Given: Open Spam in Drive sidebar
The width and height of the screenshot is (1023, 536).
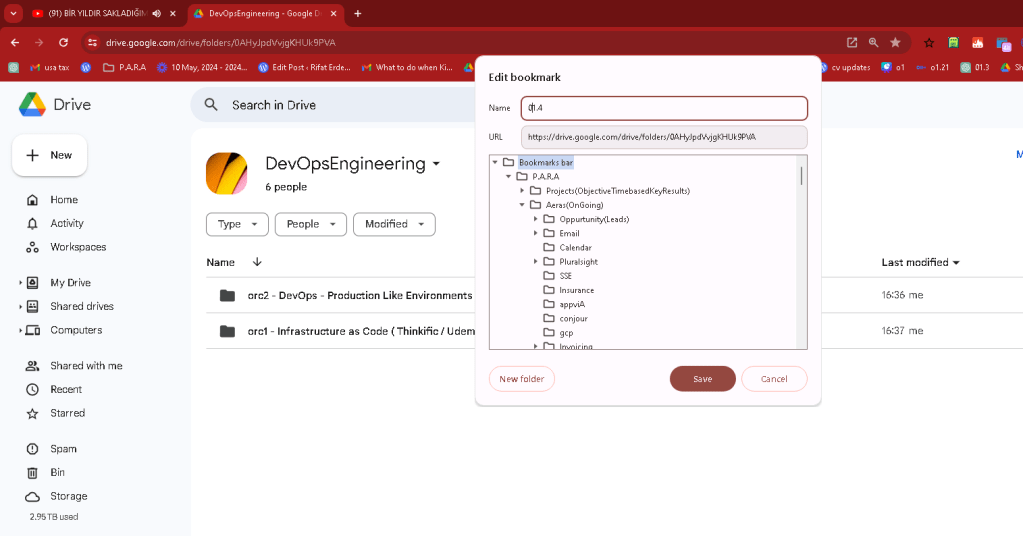Looking at the screenshot, I should tap(63, 449).
